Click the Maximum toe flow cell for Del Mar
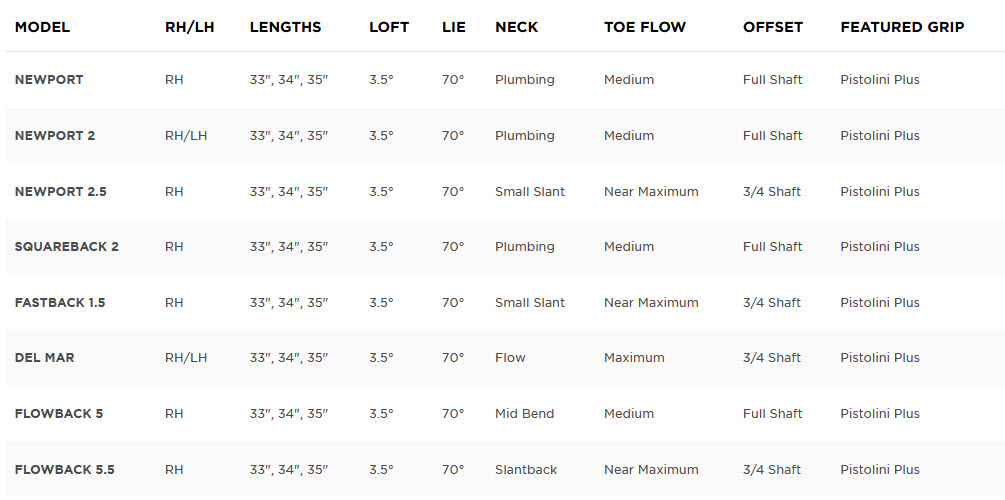1005x500 pixels. click(x=634, y=358)
